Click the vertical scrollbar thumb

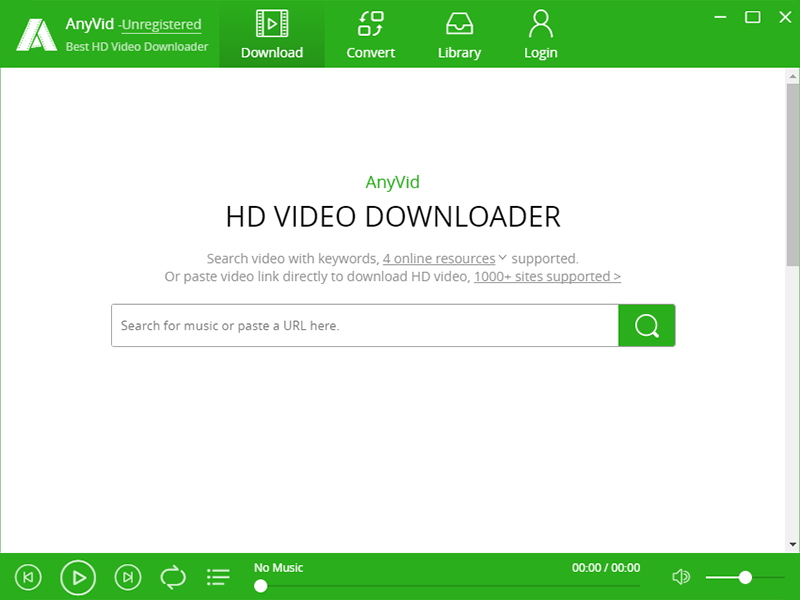pyautogui.click(x=792, y=175)
